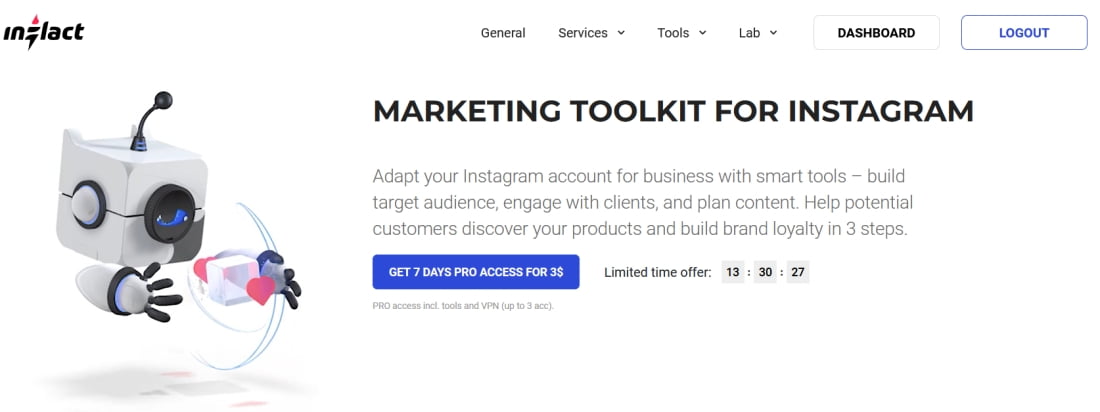The image size is (1100, 412).
Task: Click the minutes box showing 30
Action: tap(765, 272)
